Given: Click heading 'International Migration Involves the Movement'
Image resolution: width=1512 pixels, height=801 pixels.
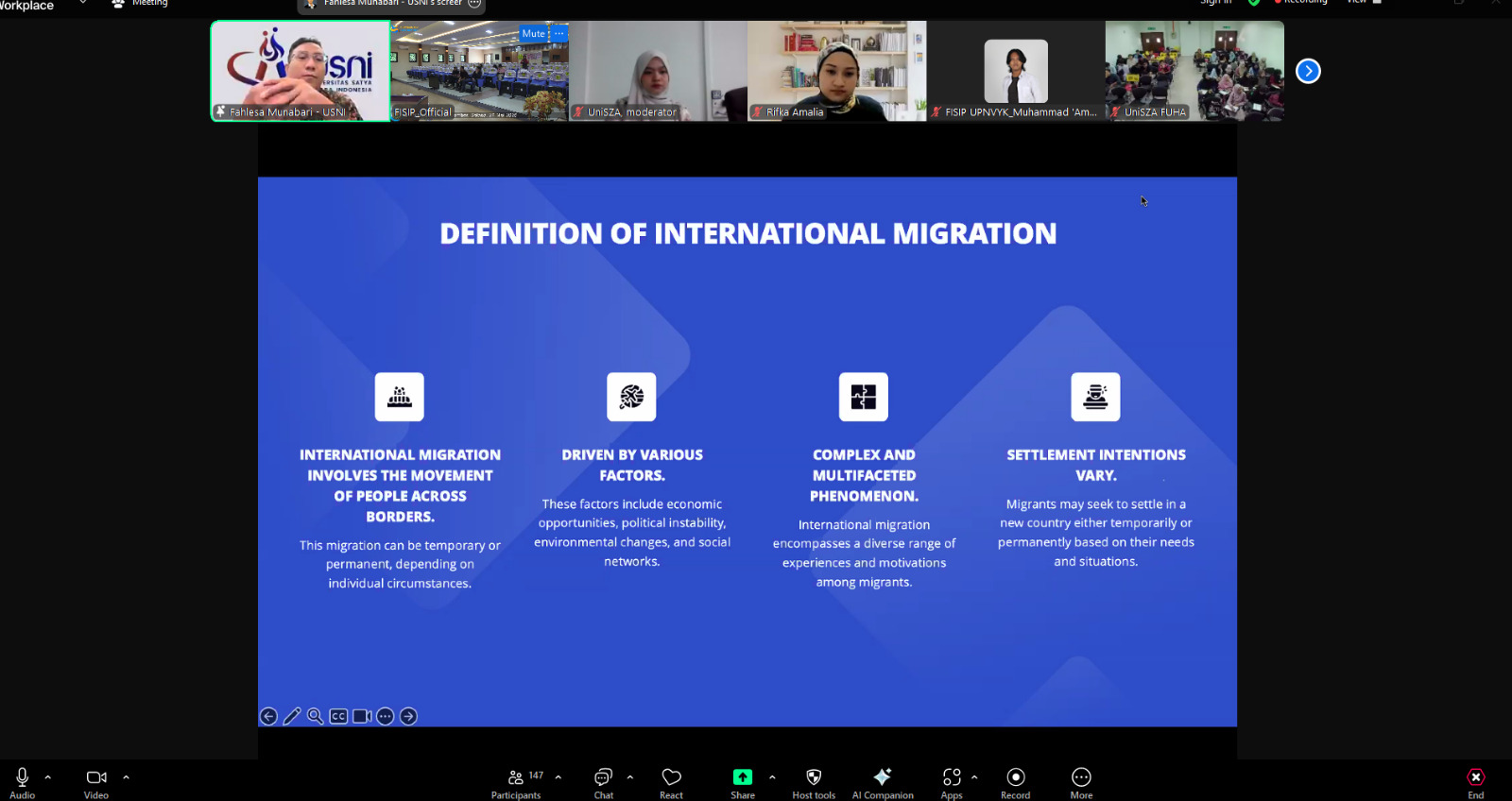Looking at the screenshot, I should pyautogui.click(x=400, y=486).
